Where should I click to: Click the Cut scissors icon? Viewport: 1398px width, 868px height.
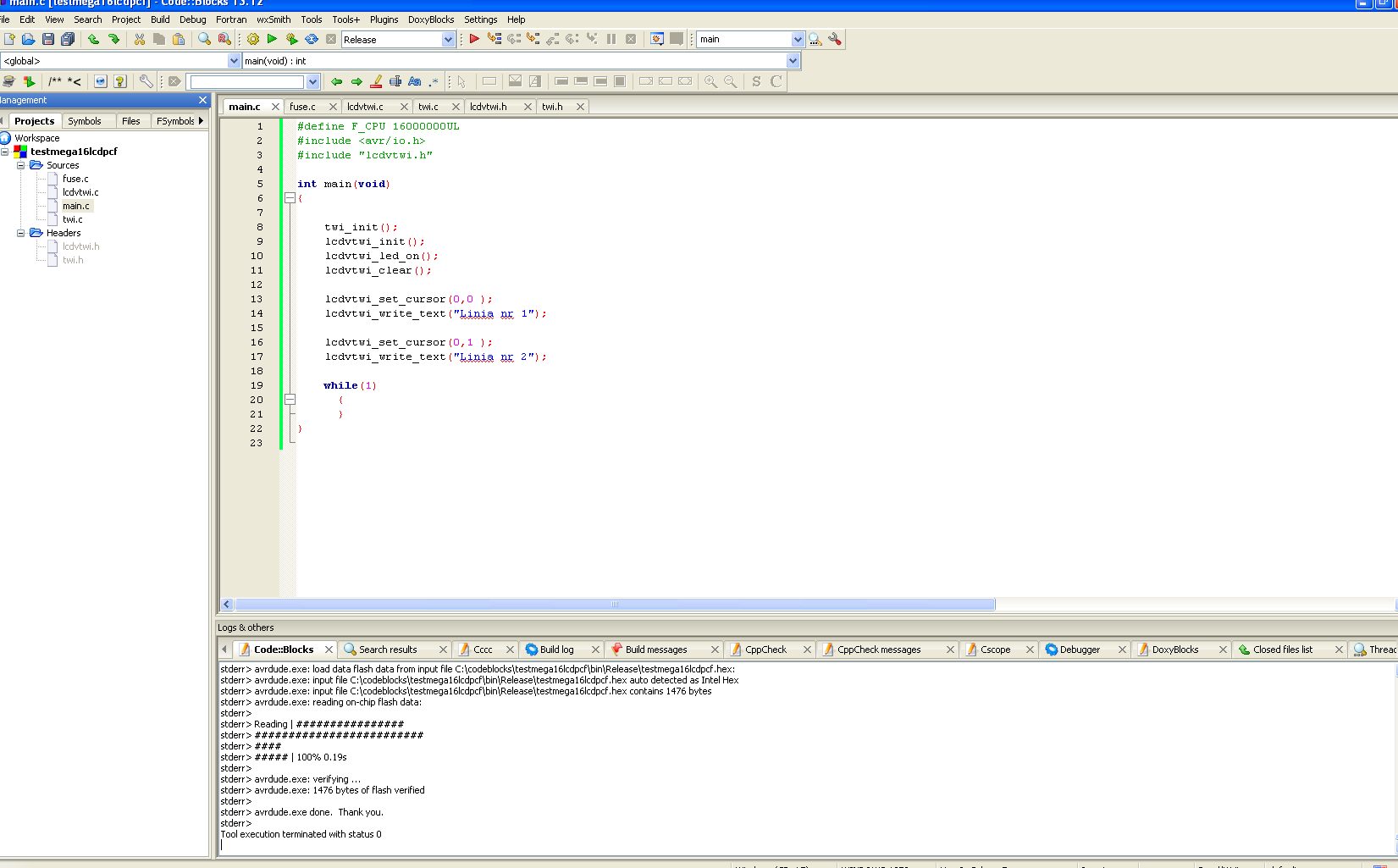point(140,39)
